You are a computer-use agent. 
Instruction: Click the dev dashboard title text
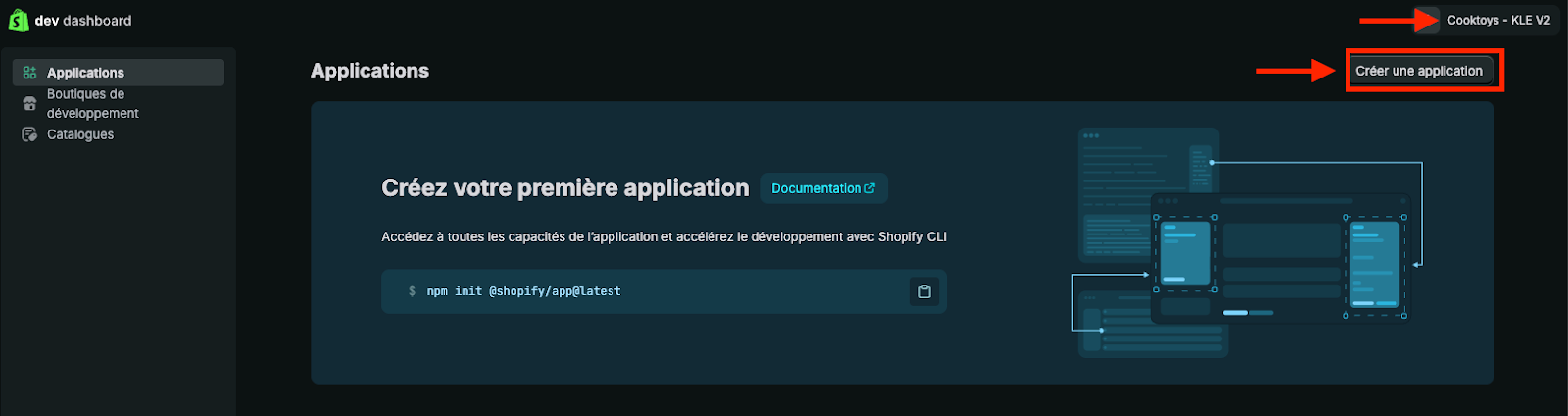(x=83, y=20)
